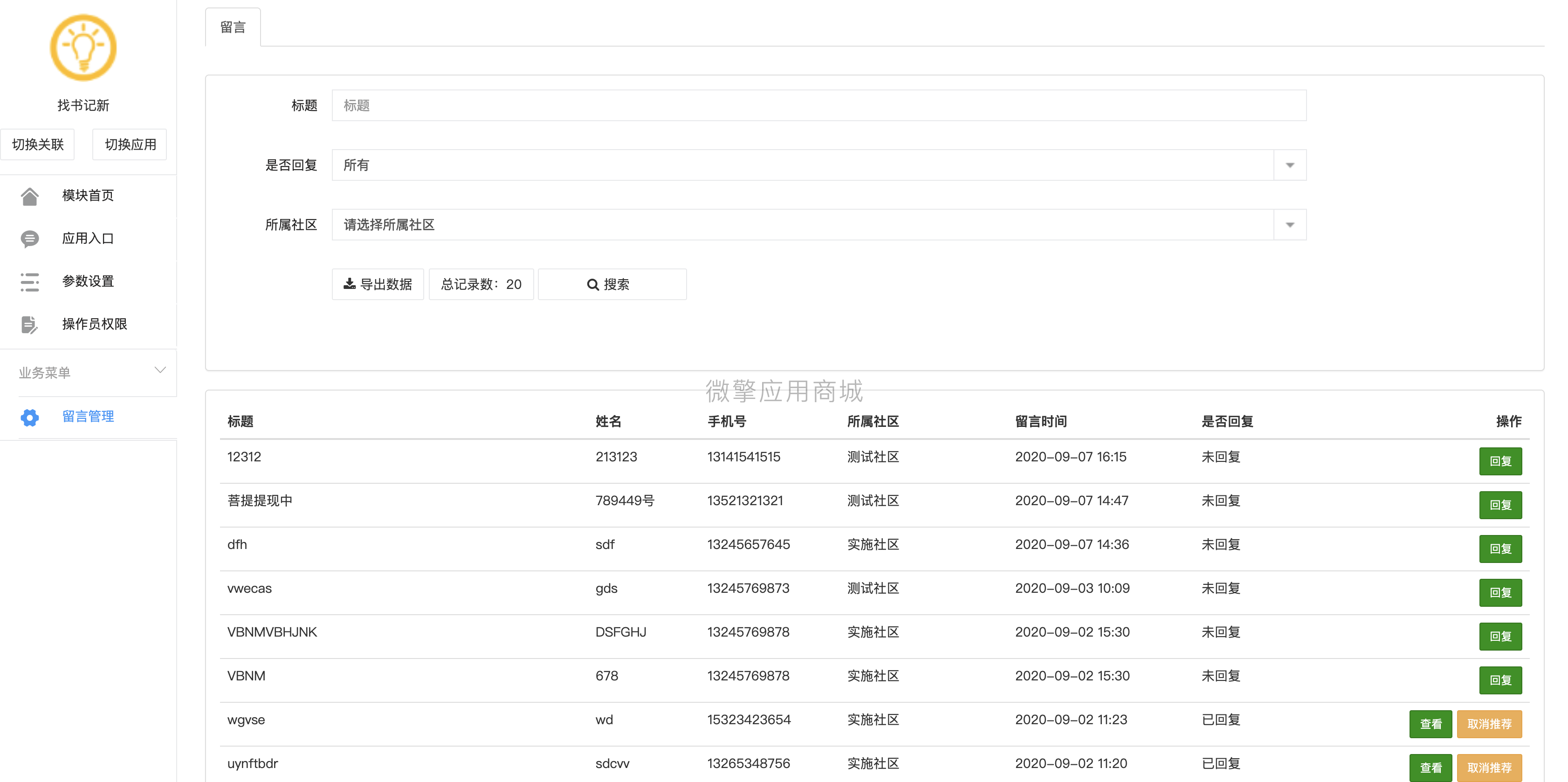
Task: Reply to the VBNM message from 678
Action: click(1500, 680)
